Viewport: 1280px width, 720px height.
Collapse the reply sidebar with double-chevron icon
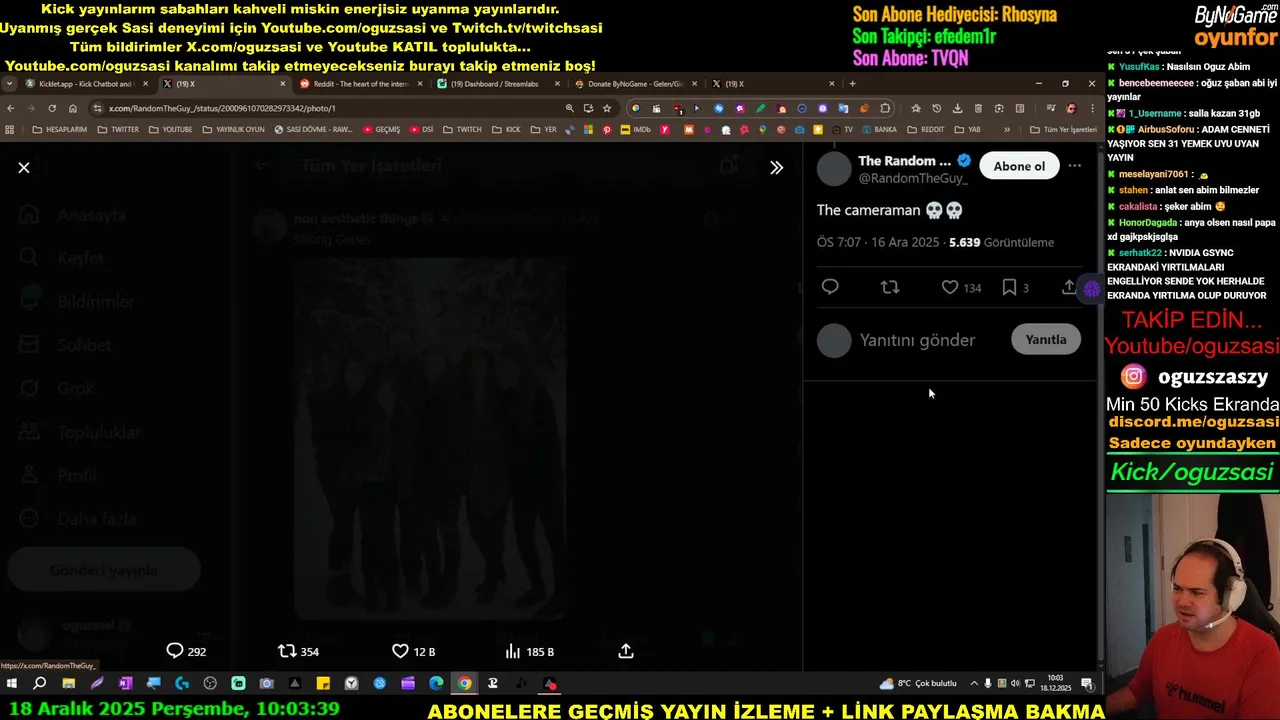point(776,168)
